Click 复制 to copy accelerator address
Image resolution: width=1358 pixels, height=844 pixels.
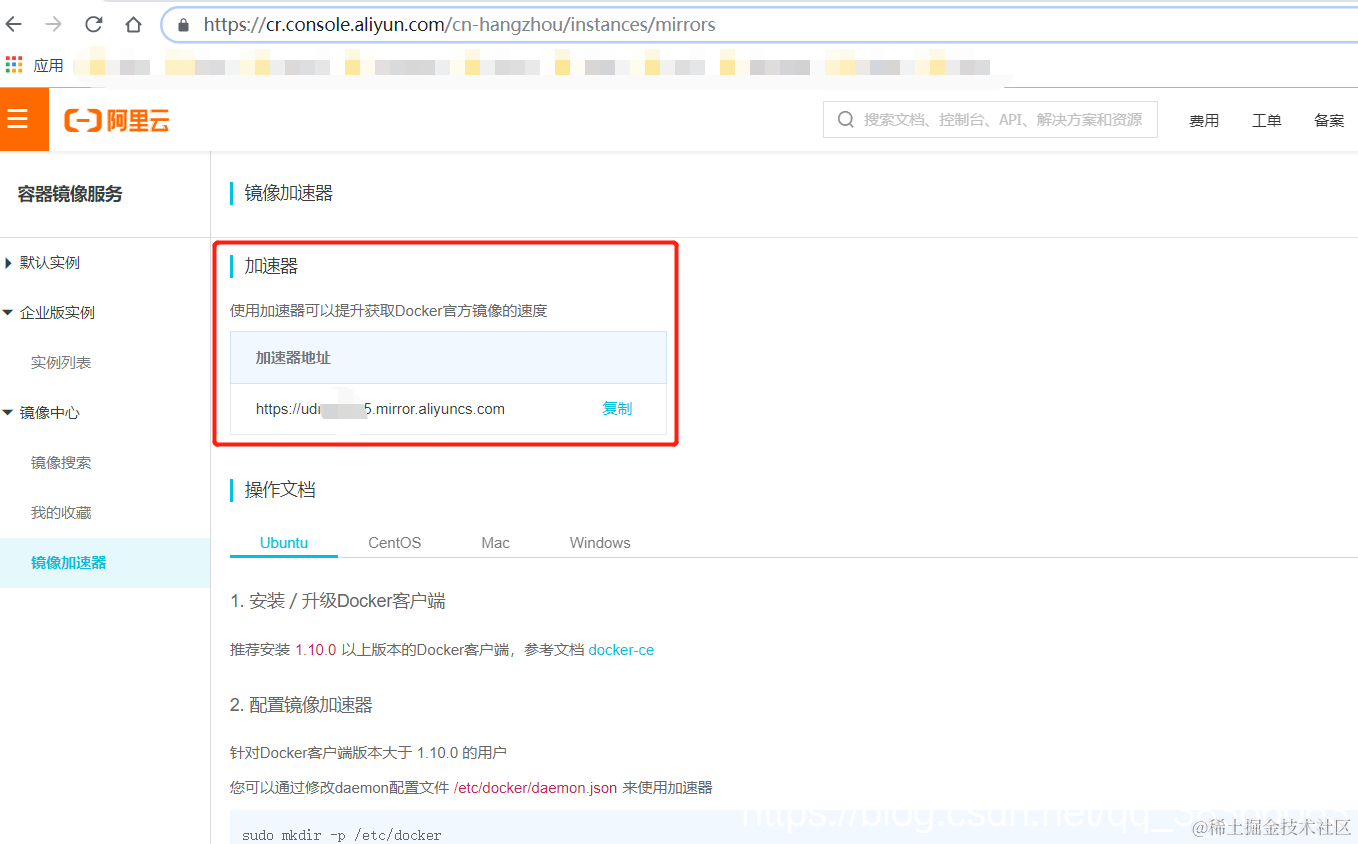(x=617, y=408)
